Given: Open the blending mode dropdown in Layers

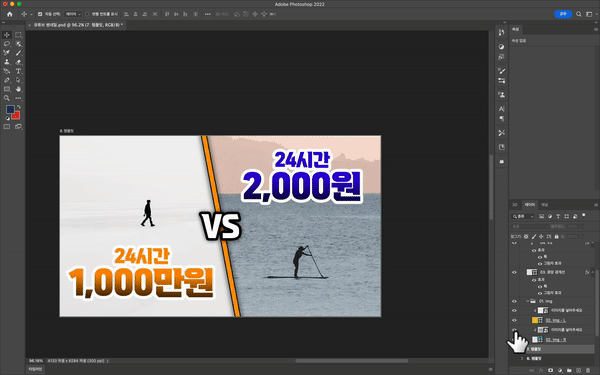Looking at the screenshot, I should (x=529, y=227).
